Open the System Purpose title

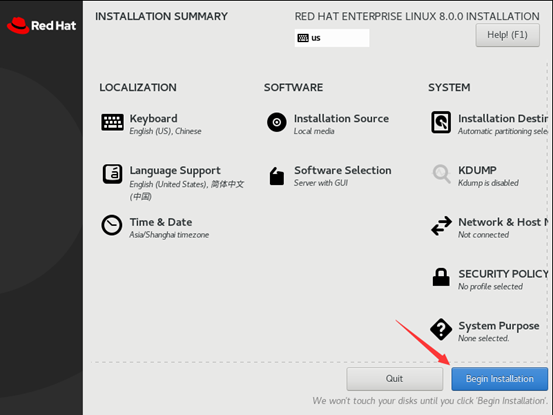point(499,326)
